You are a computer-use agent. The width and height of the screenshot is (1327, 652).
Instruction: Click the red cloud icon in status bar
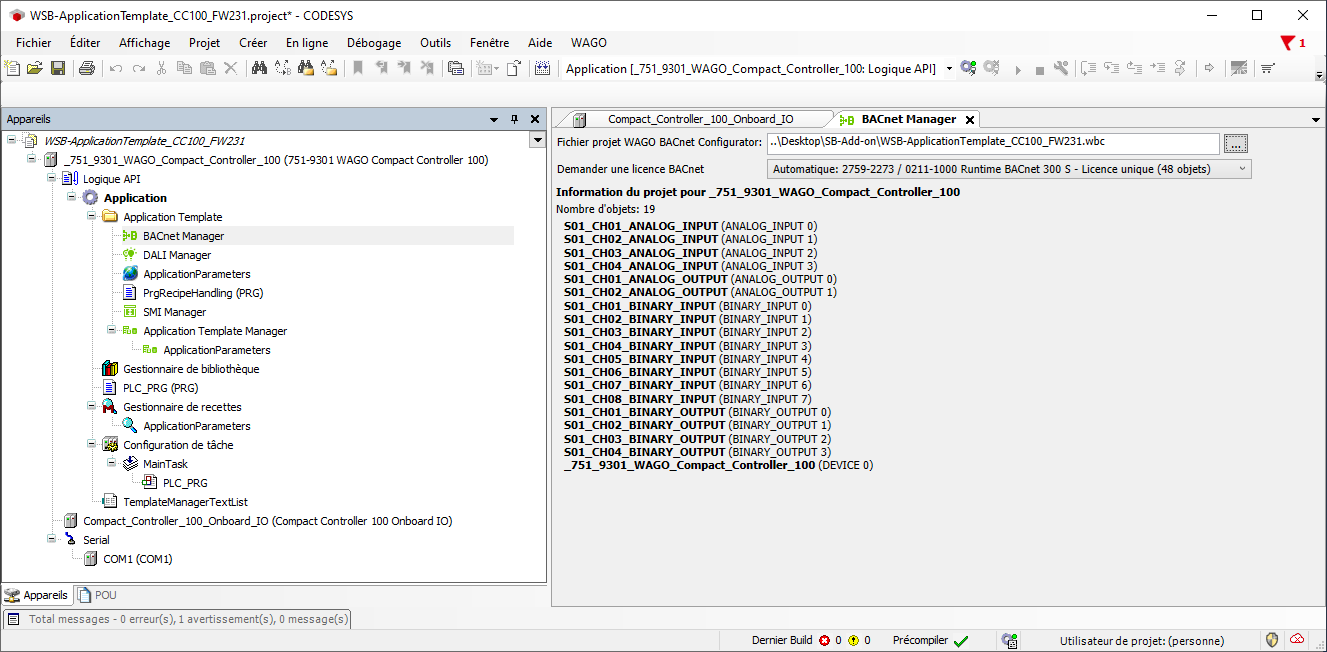tap(1297, 640)
